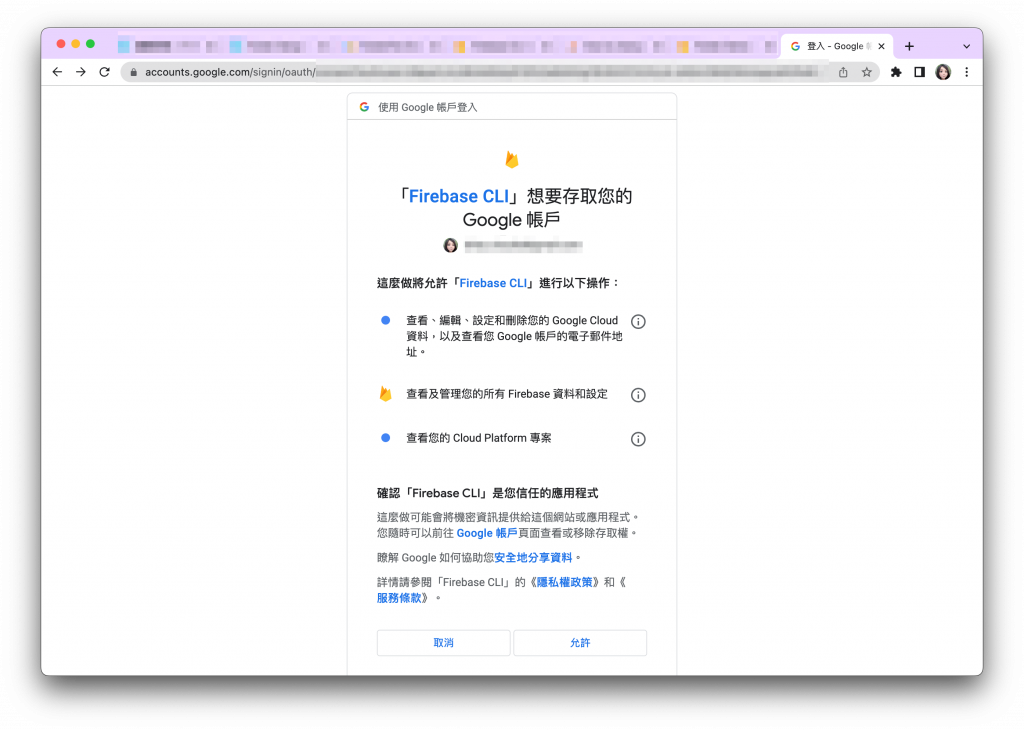
Task: Reload the page with refresh icon
Action: click(x=104, y=72)
